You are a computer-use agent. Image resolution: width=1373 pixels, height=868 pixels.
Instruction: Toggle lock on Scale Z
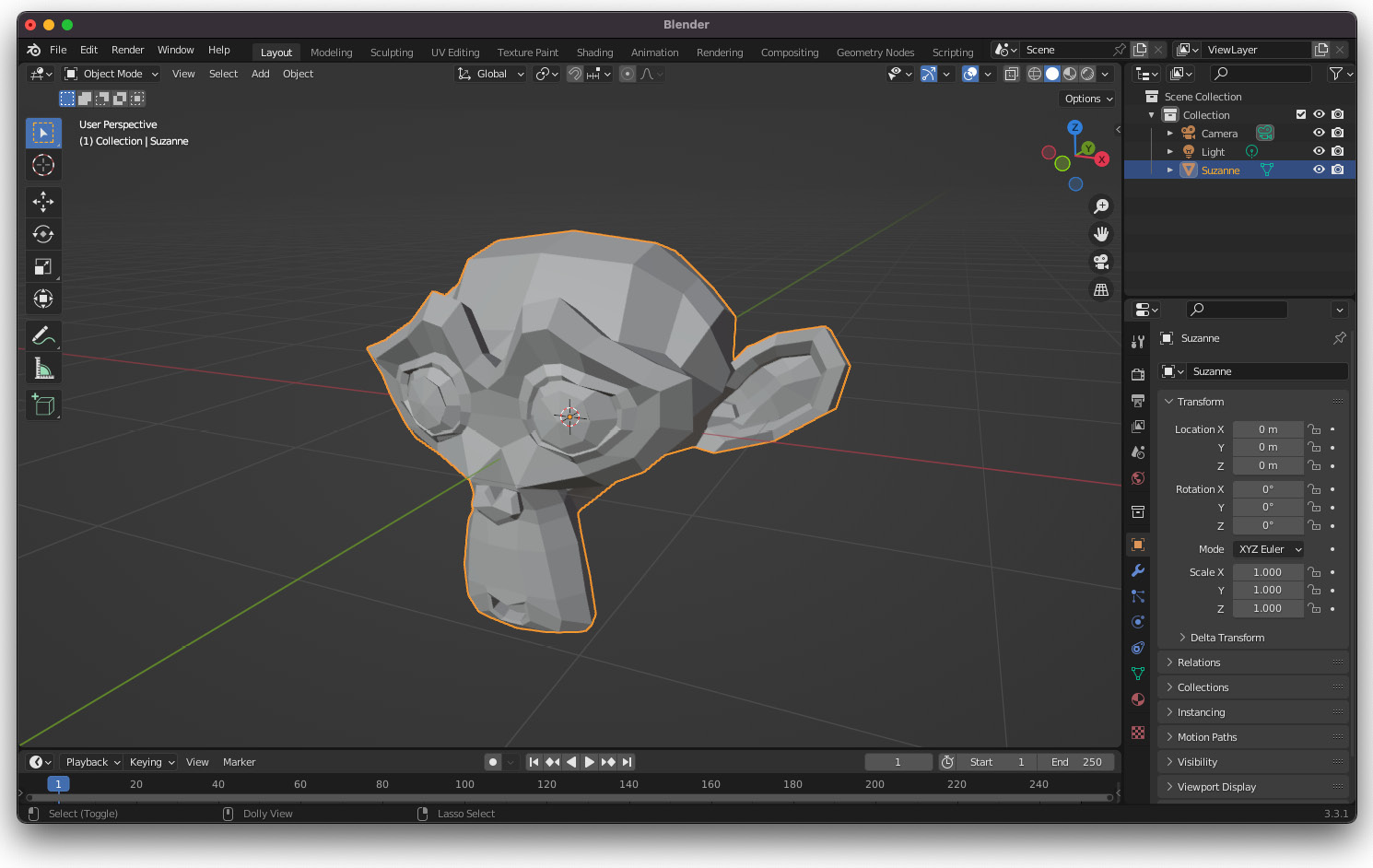pyautogui.click(x=1315, y=608)
